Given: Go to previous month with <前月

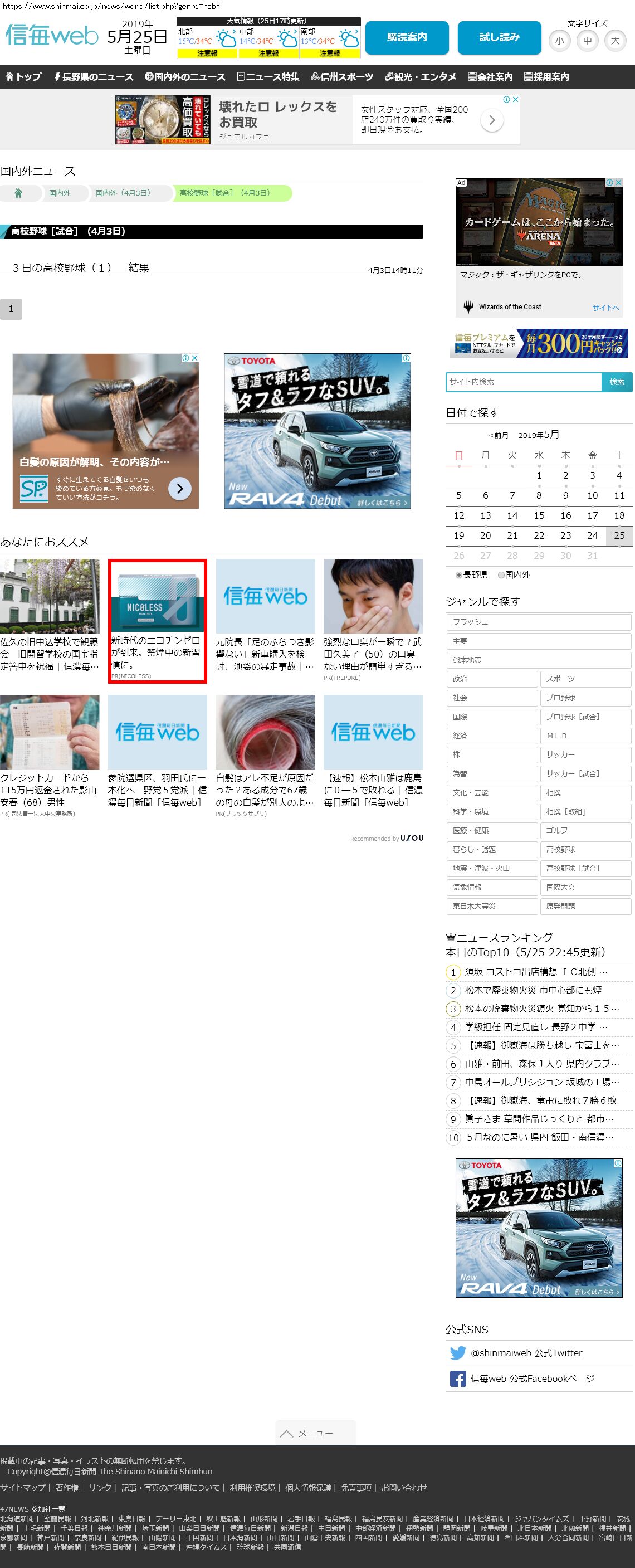Looking at the screenshot, I should [x=499, y=435].
